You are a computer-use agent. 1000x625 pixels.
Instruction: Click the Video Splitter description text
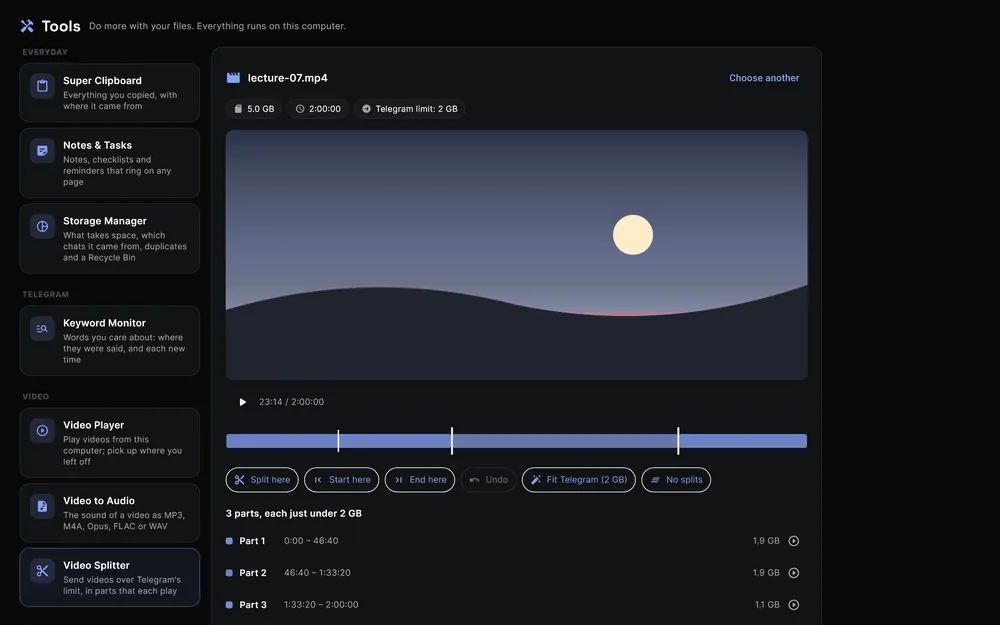pyautogui.click(x=122, y=585)
